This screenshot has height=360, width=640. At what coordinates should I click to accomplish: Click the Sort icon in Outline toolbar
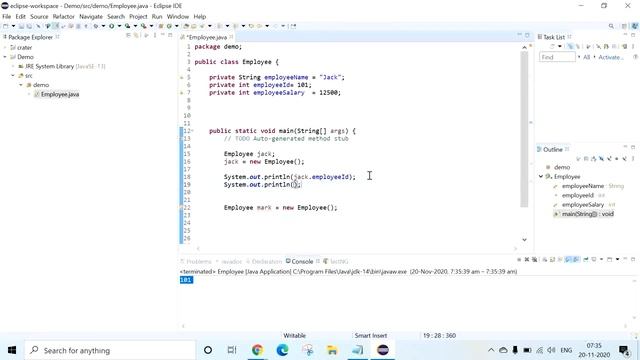594,159
